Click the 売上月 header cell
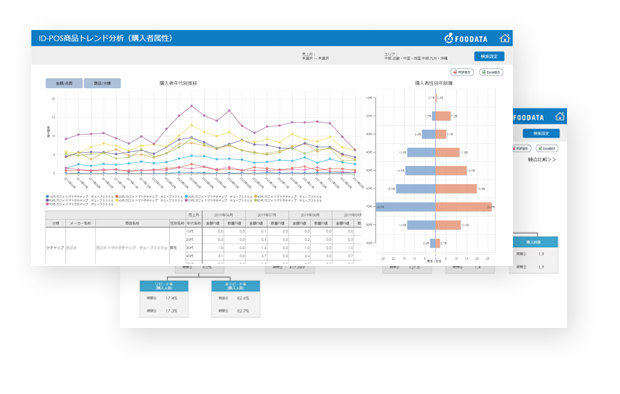620x394 pixels. [x=194, y=215]
